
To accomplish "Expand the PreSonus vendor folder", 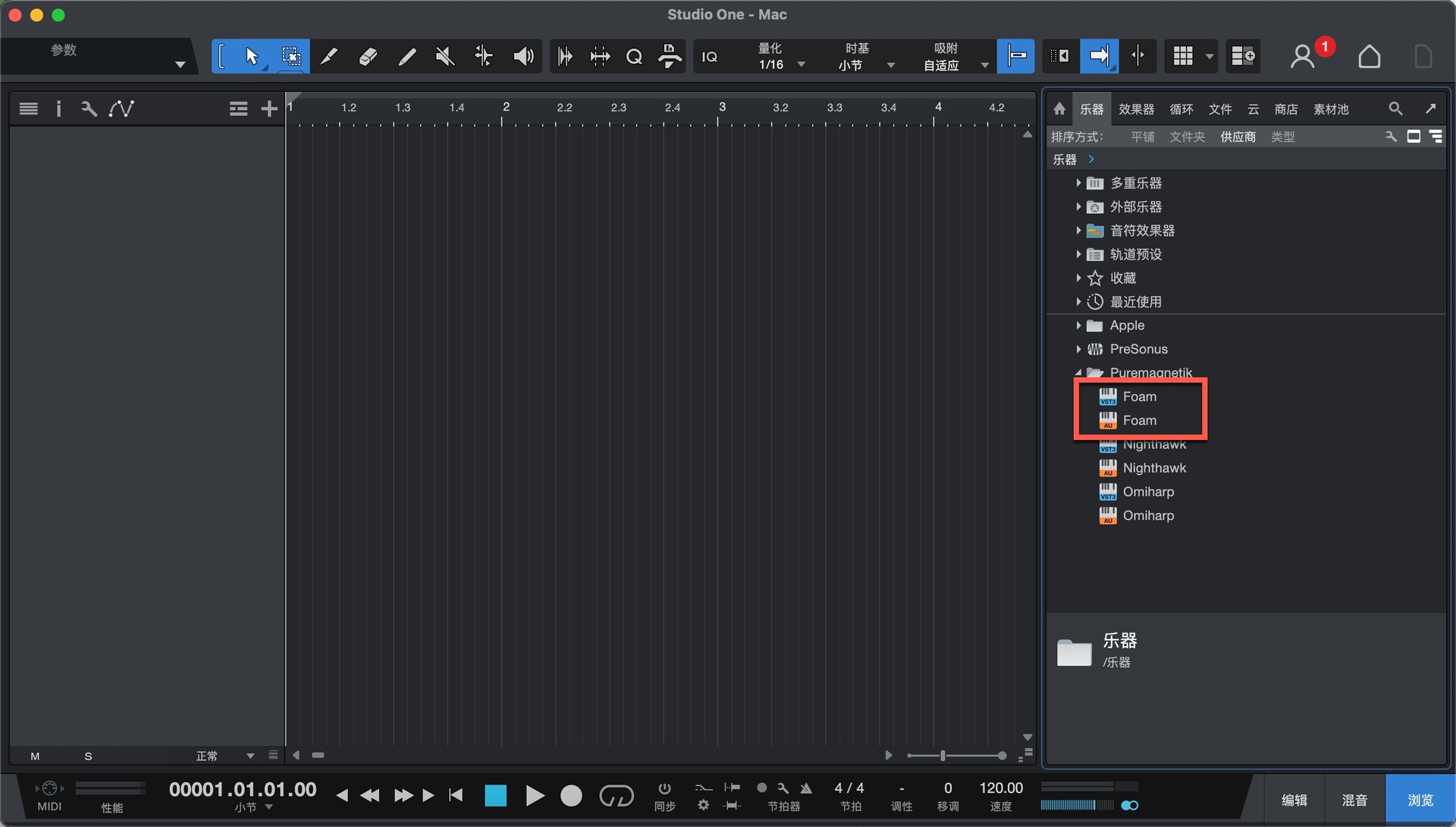I will point(1078,349).
